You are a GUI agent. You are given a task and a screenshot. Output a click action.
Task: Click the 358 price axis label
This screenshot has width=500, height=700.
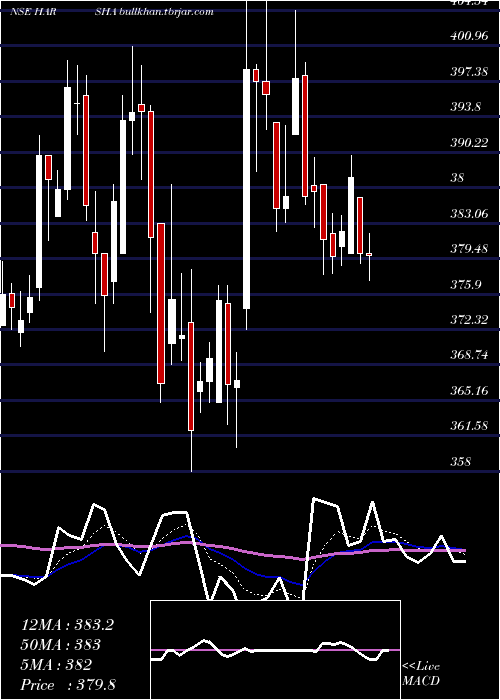tap(461, 462)
